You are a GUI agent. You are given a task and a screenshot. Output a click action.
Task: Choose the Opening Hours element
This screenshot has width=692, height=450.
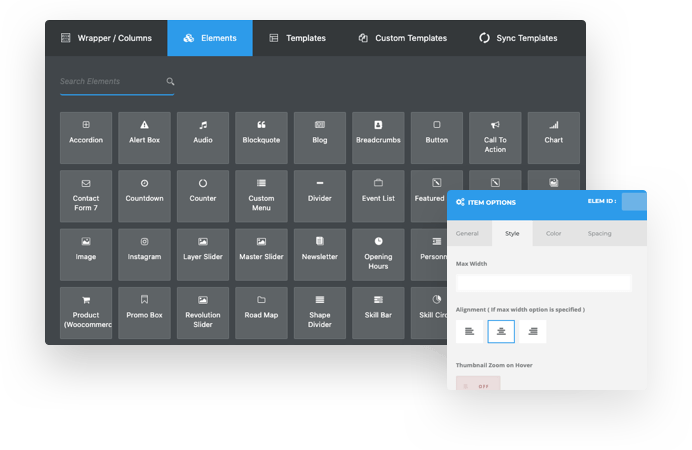378,254
